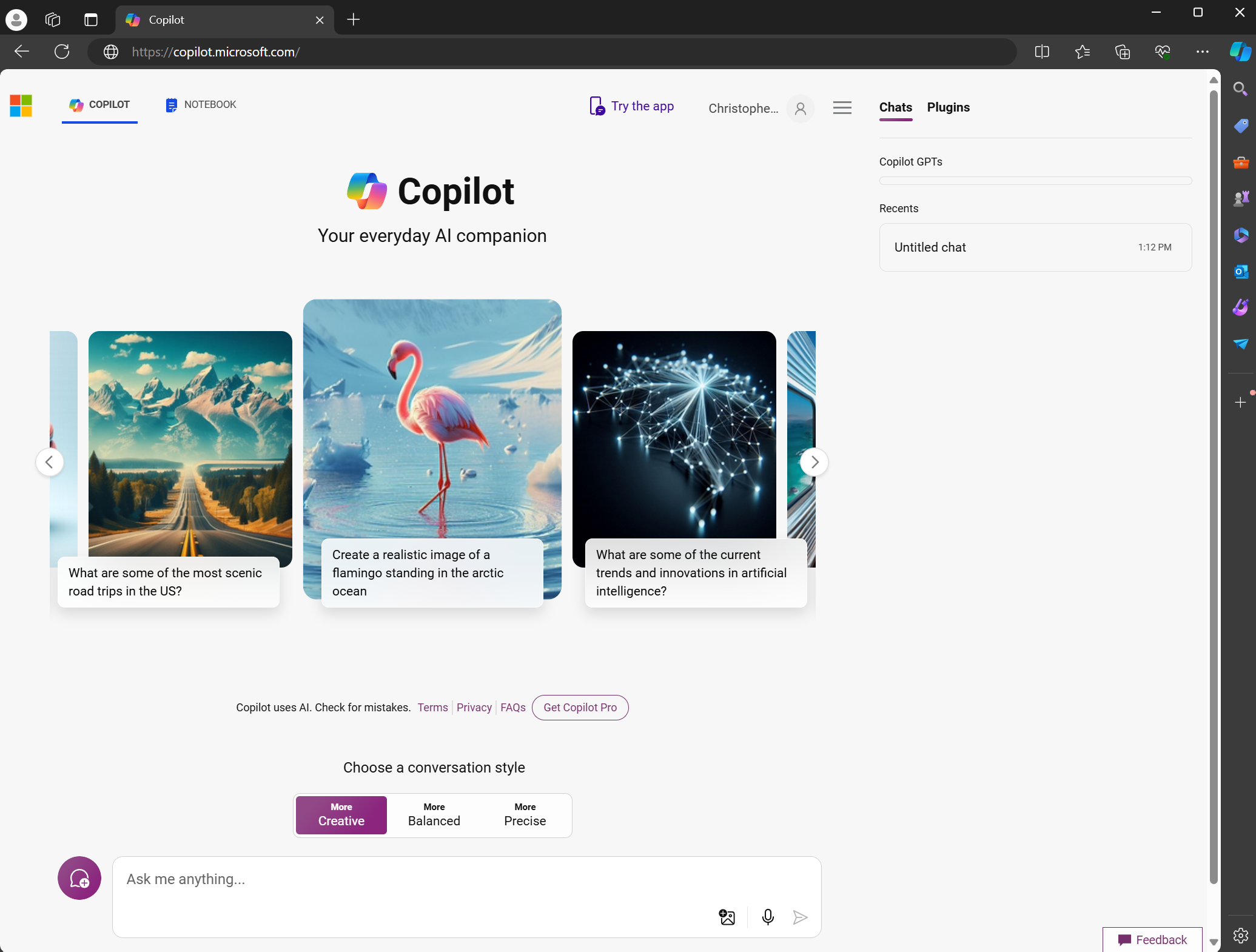Click the add image icon in chat box
1256x952 pixels.
click(727, 917)
